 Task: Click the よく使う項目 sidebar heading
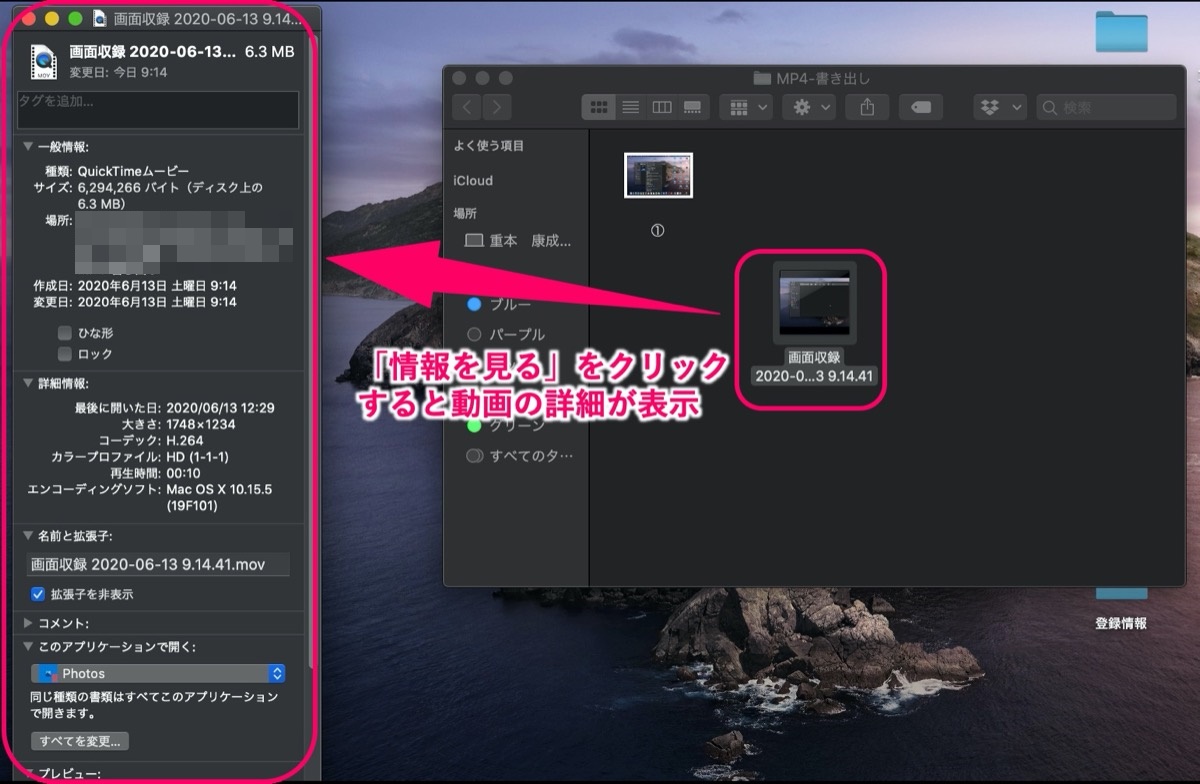489,146
